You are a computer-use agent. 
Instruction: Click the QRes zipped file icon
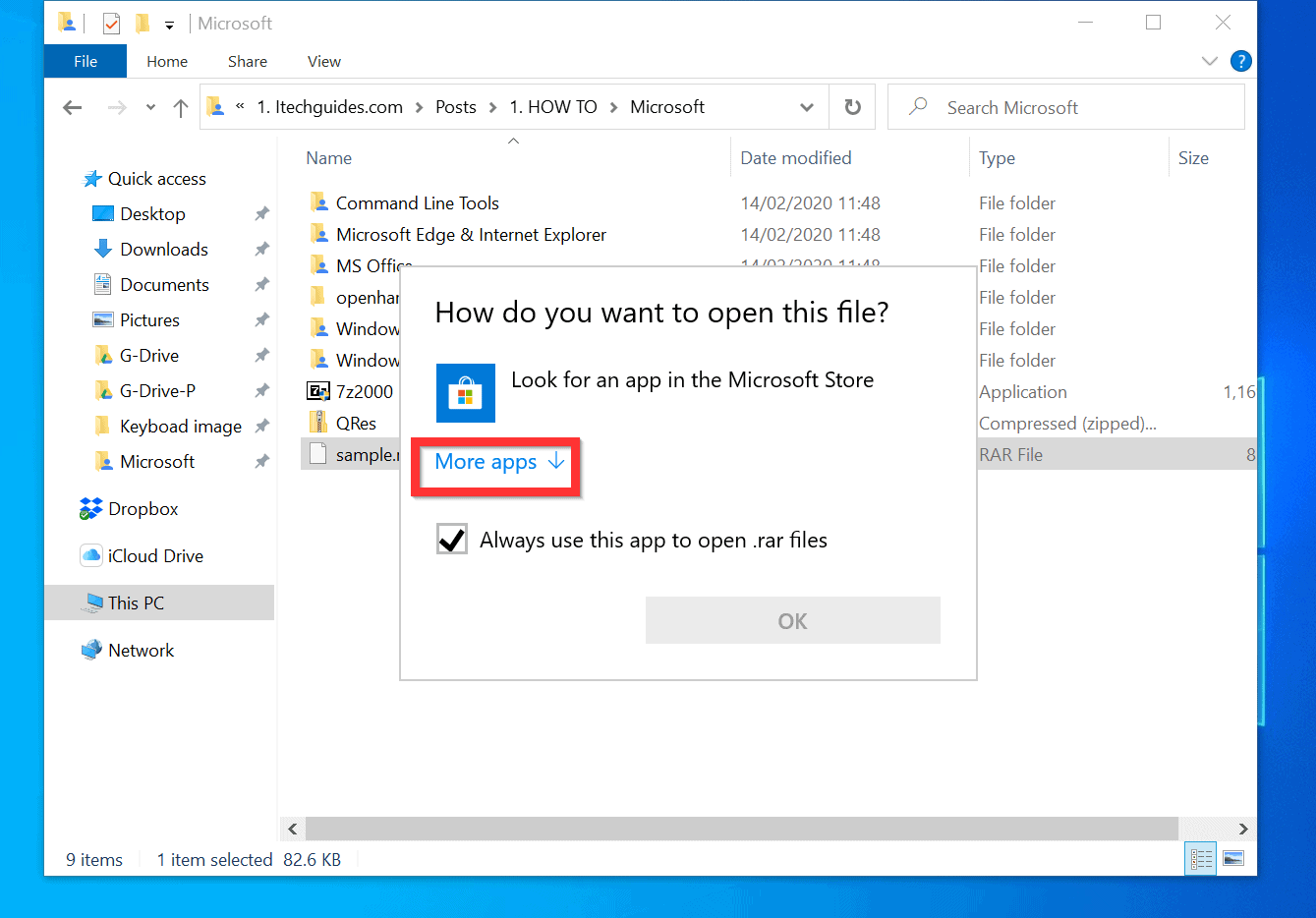(x=318, y=422)
